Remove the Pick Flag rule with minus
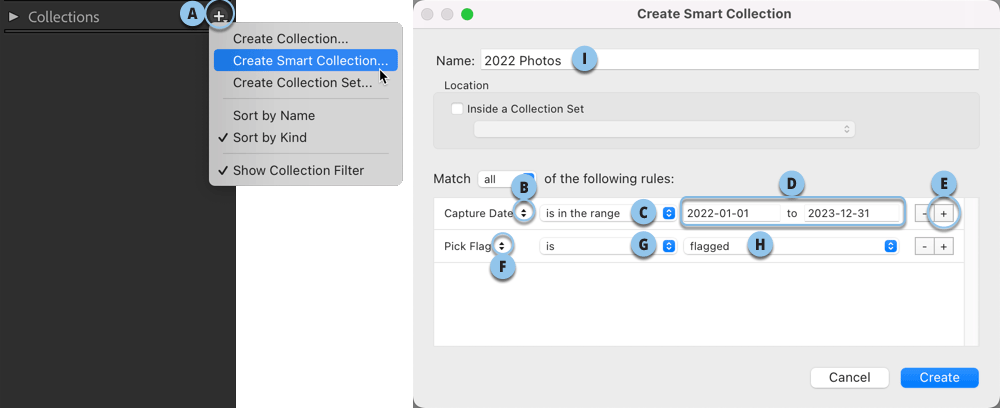This screenshot has width=1000, height=408. coord(924,246)
